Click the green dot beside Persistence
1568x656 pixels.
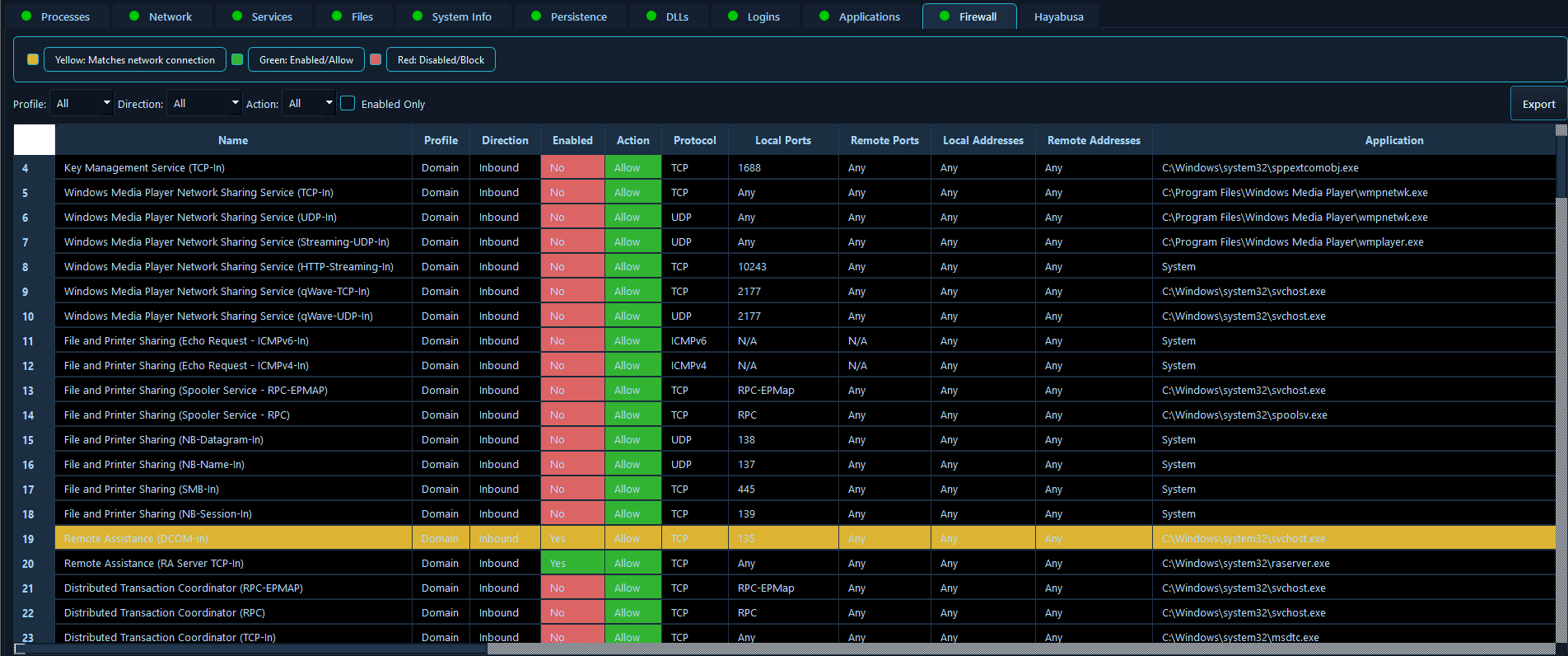tap(536, 16)
